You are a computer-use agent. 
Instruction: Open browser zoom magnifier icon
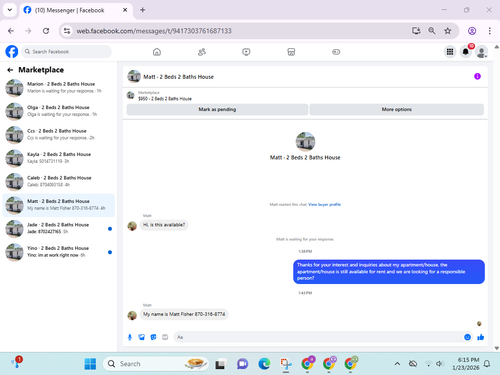tap(432, 31)
